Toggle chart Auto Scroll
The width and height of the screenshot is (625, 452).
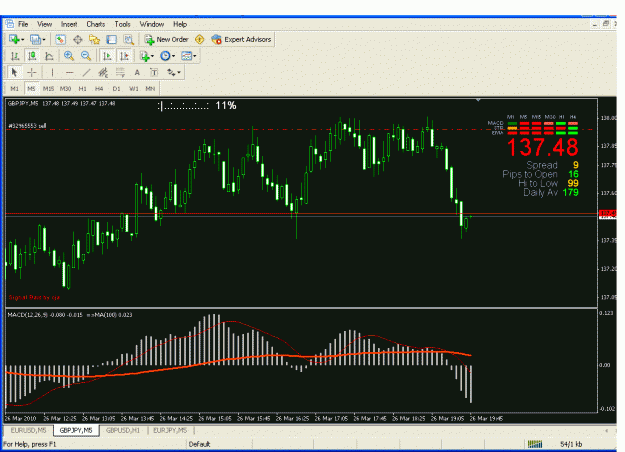point(107,56)
